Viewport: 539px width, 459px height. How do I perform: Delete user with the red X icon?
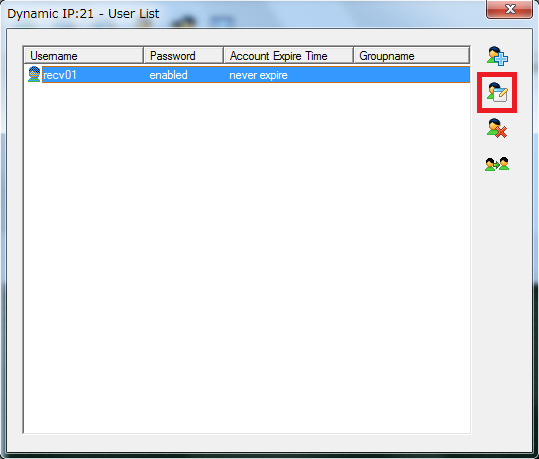point(497,128)
